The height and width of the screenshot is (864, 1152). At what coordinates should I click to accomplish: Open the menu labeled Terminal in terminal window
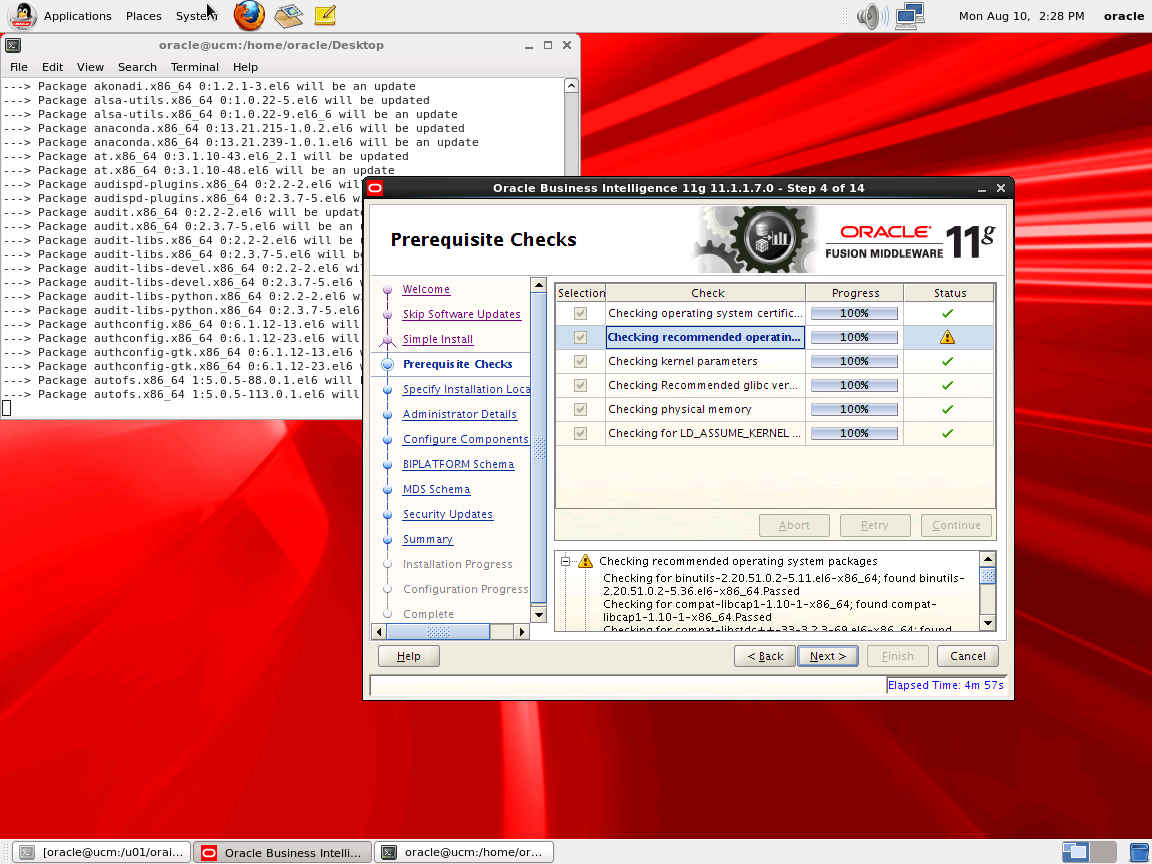point(195,67)
